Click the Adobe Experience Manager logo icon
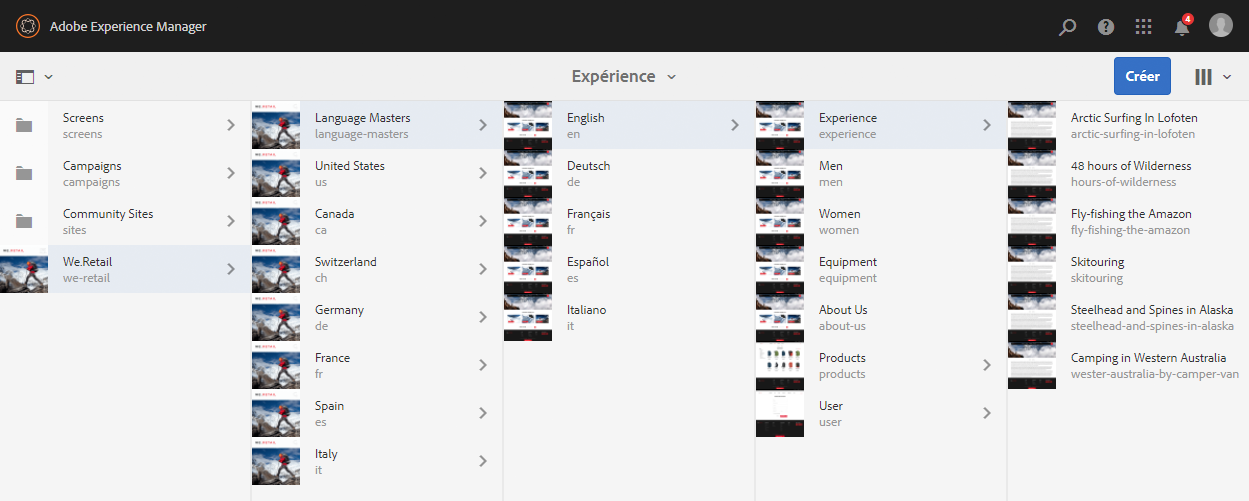Screen dimensions: 1249x501 (27, 26)
